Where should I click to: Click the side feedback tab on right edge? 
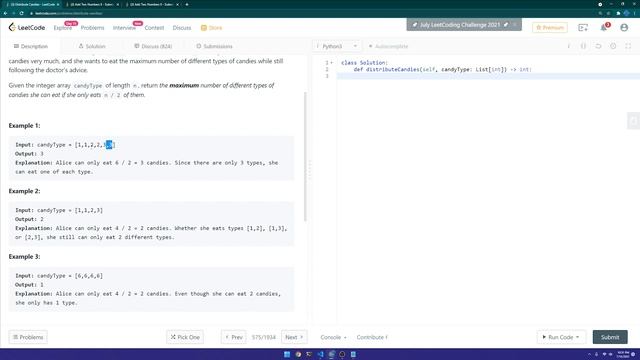click(633, 121)
